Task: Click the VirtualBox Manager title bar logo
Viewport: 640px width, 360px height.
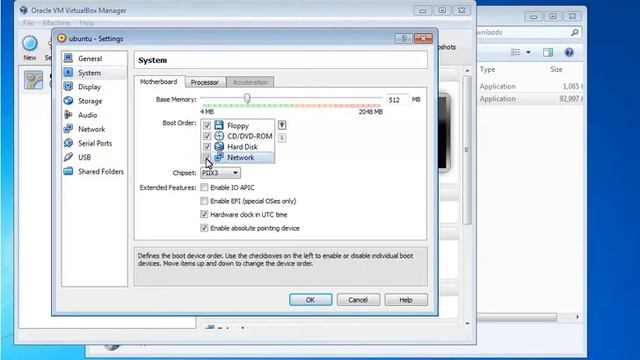Action: [x=24, y=10]
